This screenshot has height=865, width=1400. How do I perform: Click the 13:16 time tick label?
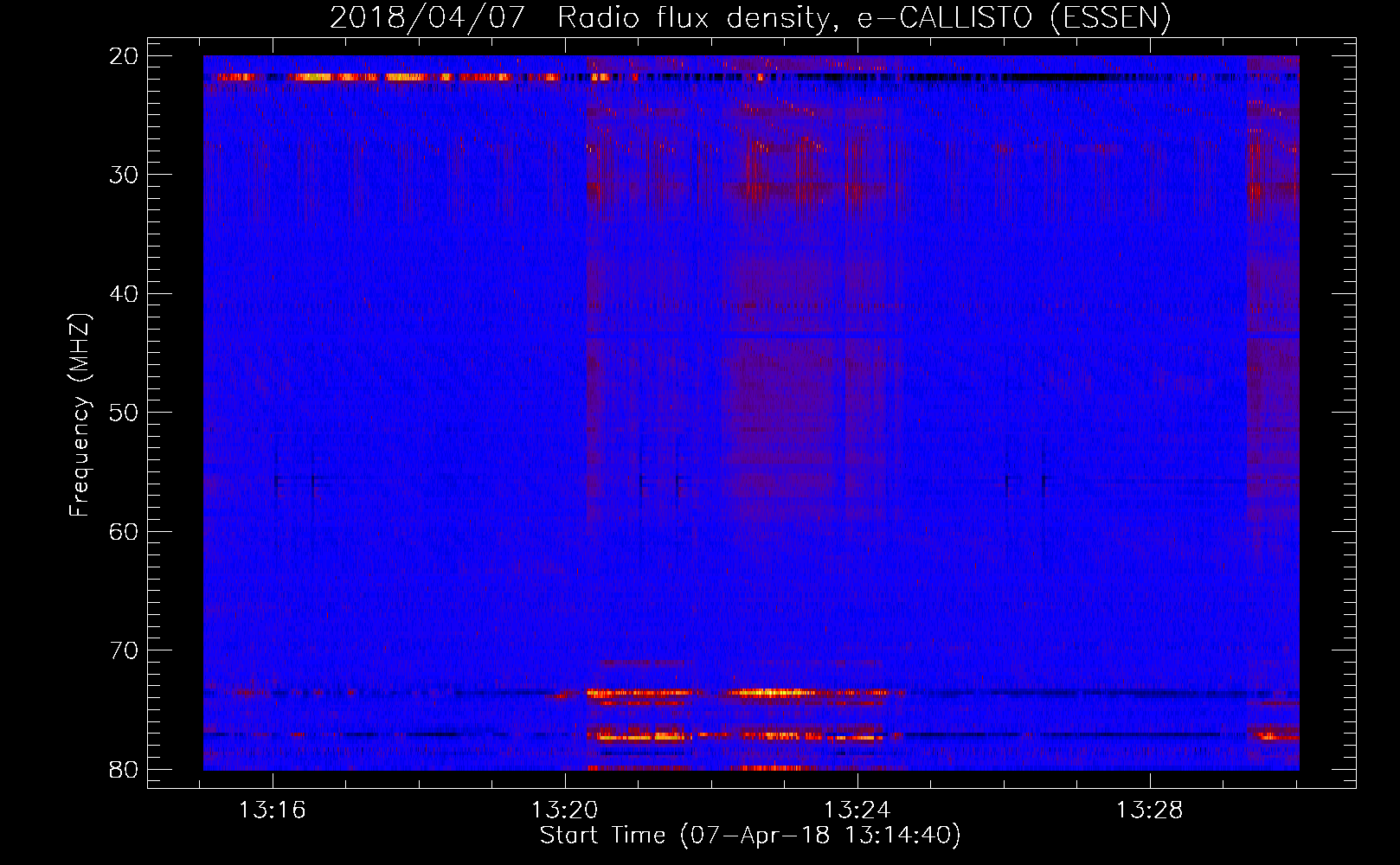click(273, 811)
